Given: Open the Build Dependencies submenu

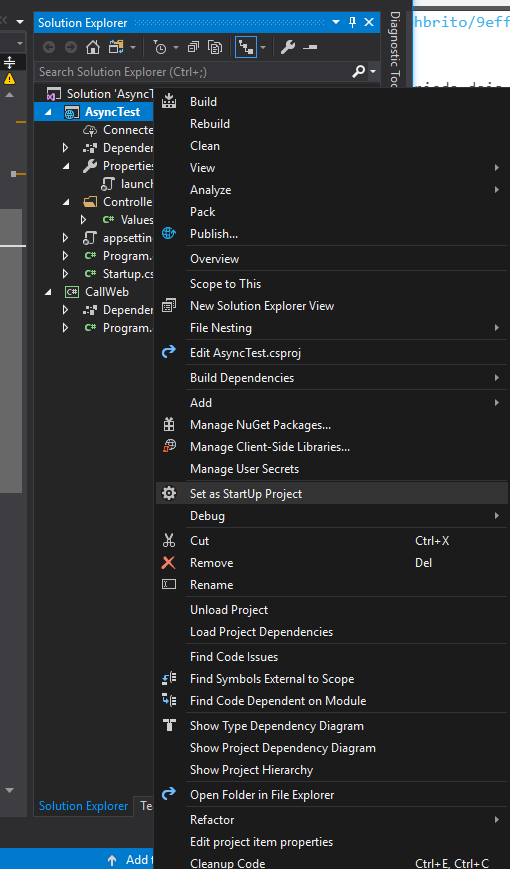Looking at the screenshot, I should pyautogui.click(x=332, y=377).
